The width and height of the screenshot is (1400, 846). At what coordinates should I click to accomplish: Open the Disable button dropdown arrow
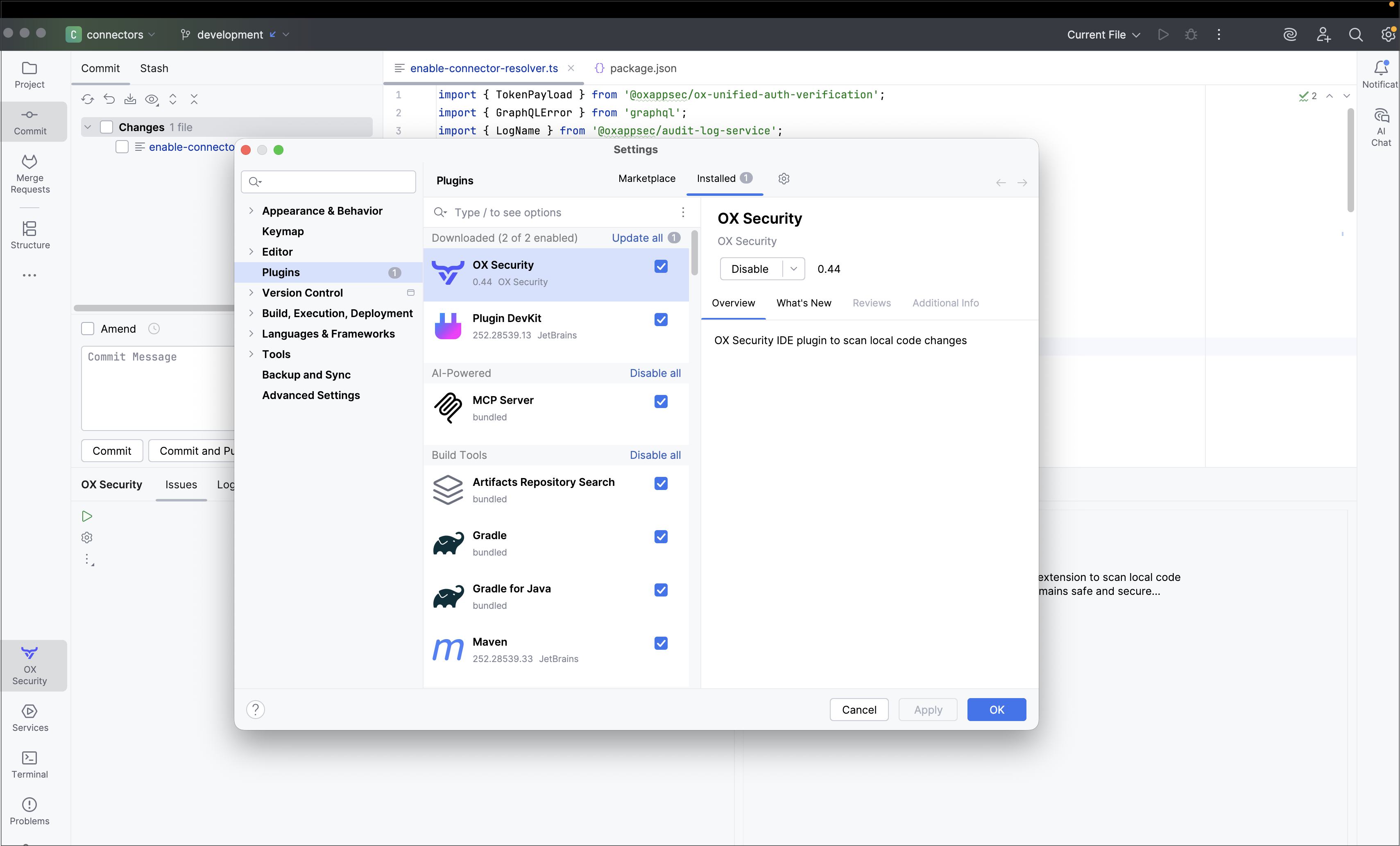794,269
